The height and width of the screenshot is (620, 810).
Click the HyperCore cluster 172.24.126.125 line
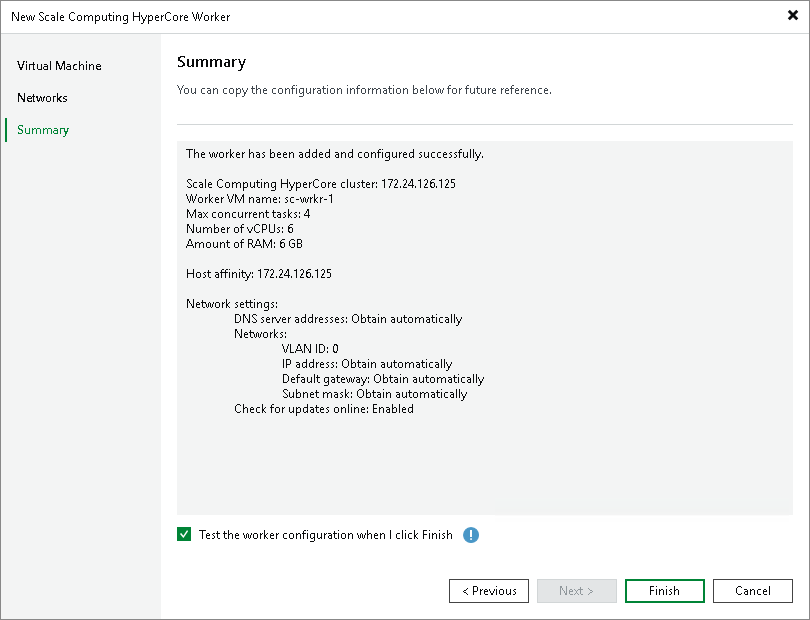click(x=321, y=184)
